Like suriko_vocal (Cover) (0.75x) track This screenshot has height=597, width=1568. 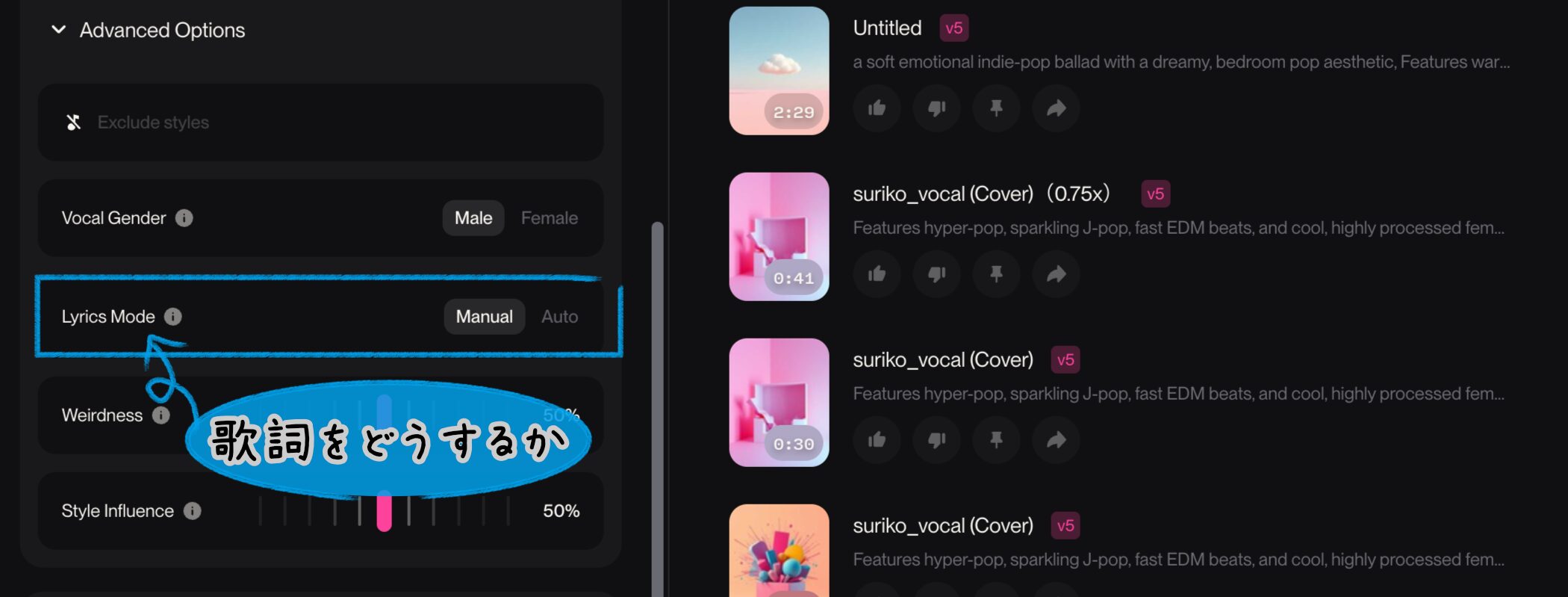click(x=877, y=274)
